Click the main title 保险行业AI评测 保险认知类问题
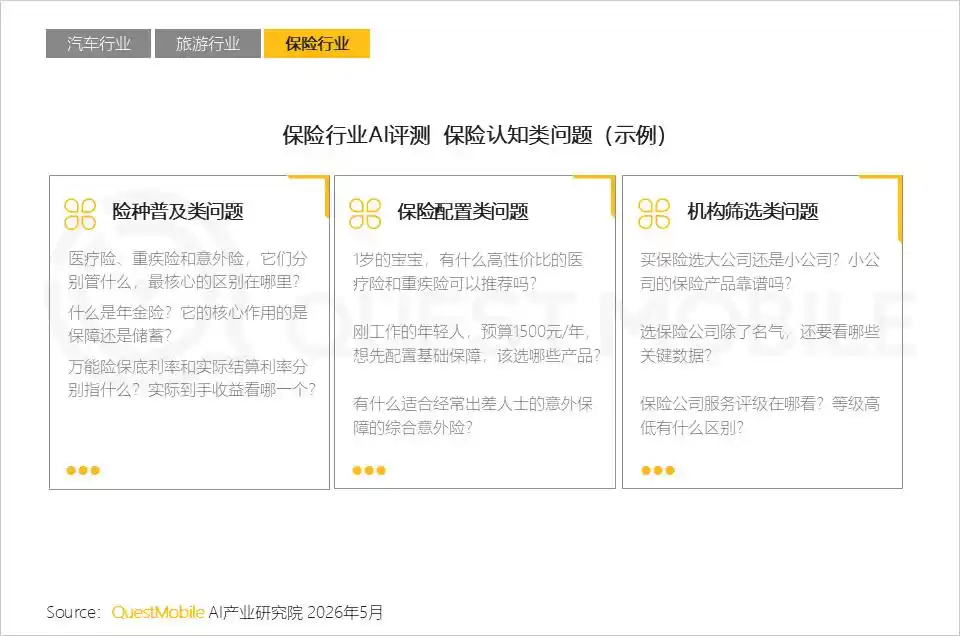 tap(474, 135)
